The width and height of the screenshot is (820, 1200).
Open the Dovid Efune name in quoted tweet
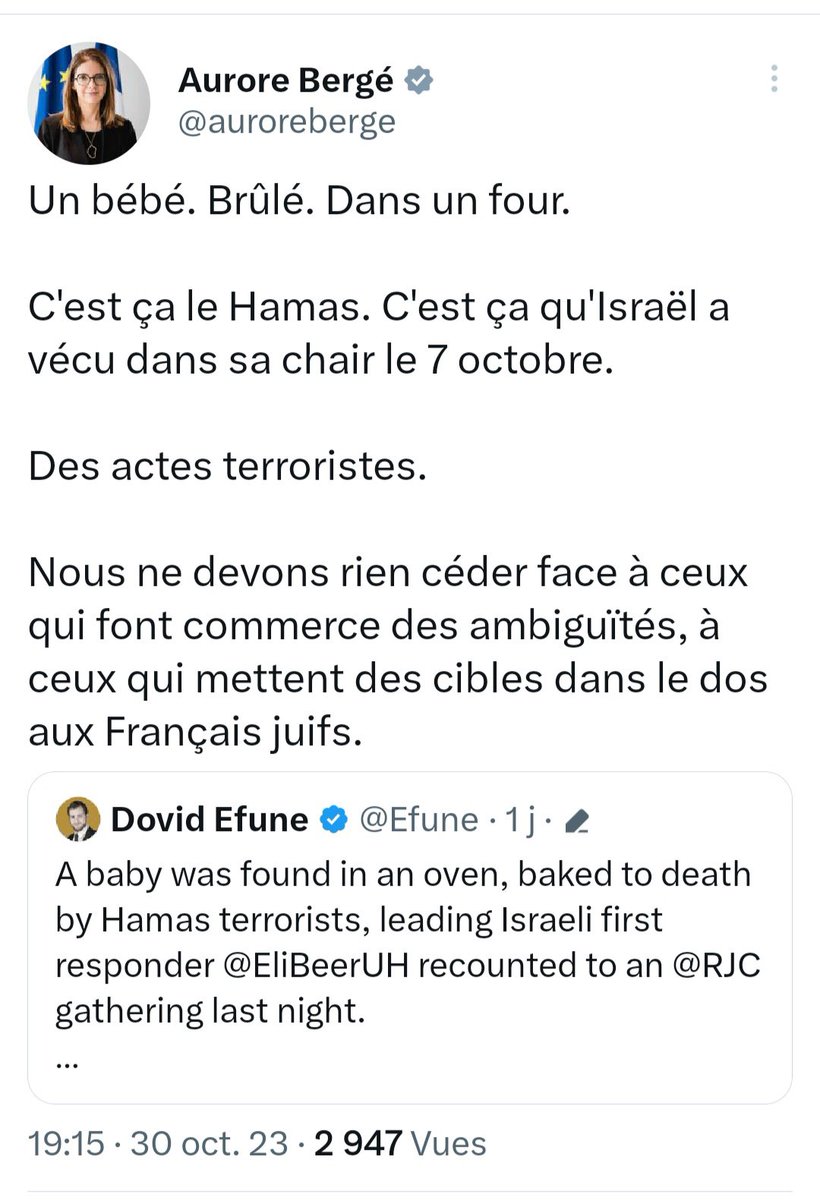(x=210, y=820)
